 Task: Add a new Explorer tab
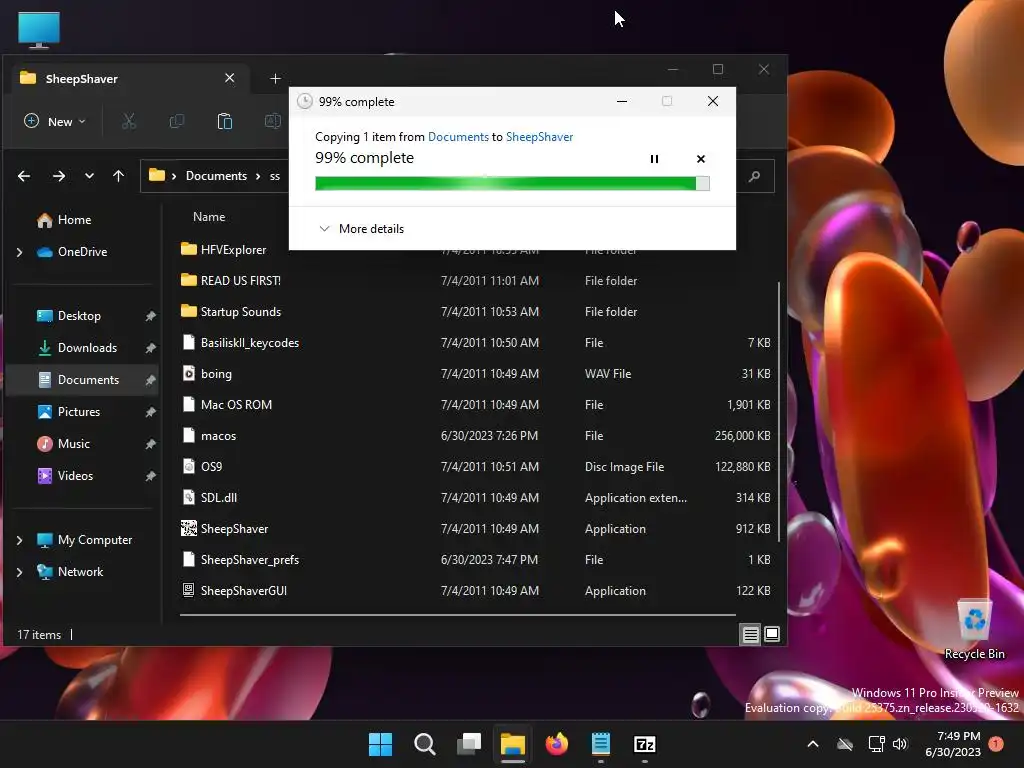276,78
